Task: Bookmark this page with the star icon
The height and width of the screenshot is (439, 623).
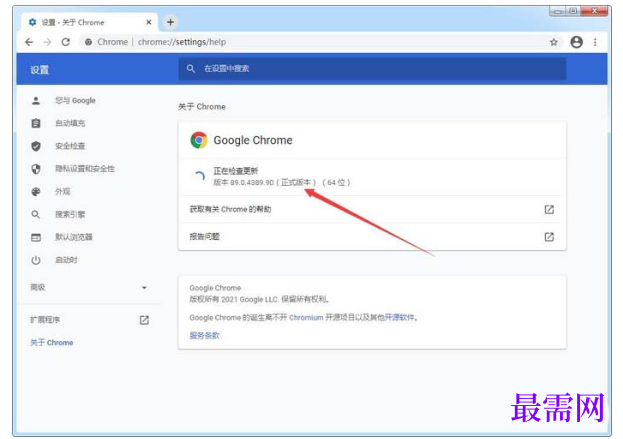Action: click(553, 42)
